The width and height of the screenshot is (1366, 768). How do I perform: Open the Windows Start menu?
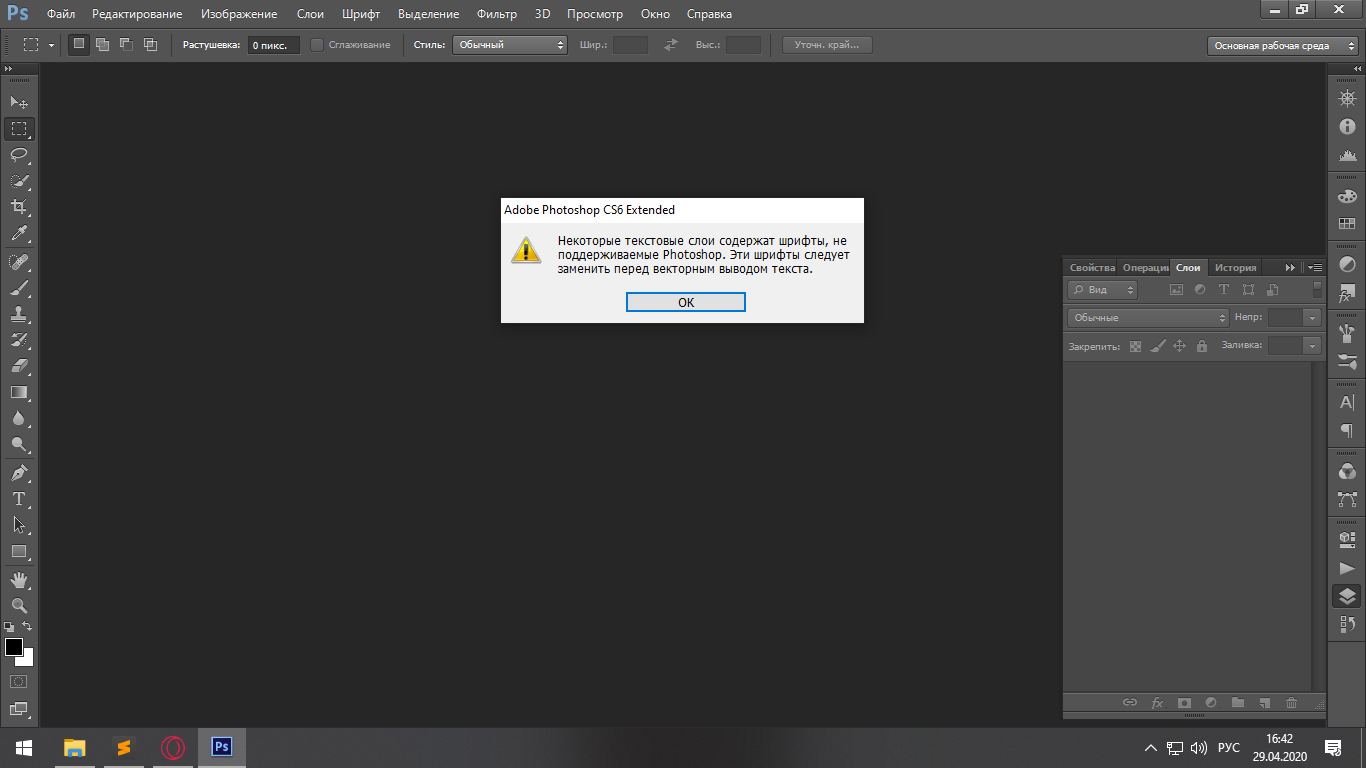pyautogui.click(x=23, y=747)
